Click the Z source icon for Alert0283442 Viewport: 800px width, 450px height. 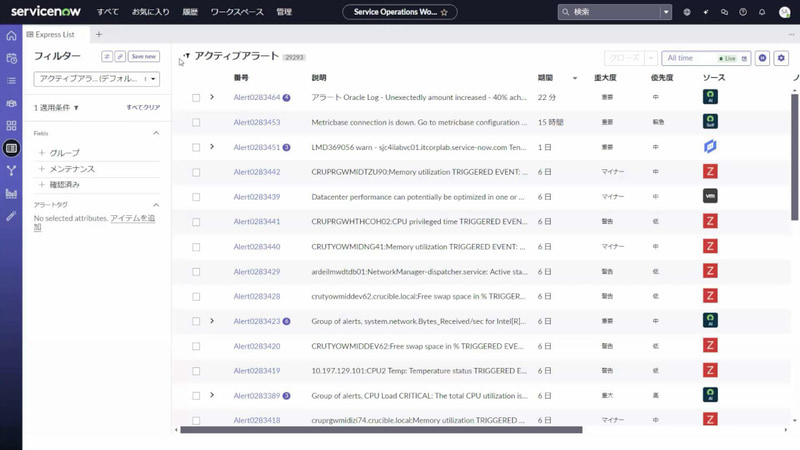click(710, 171)
